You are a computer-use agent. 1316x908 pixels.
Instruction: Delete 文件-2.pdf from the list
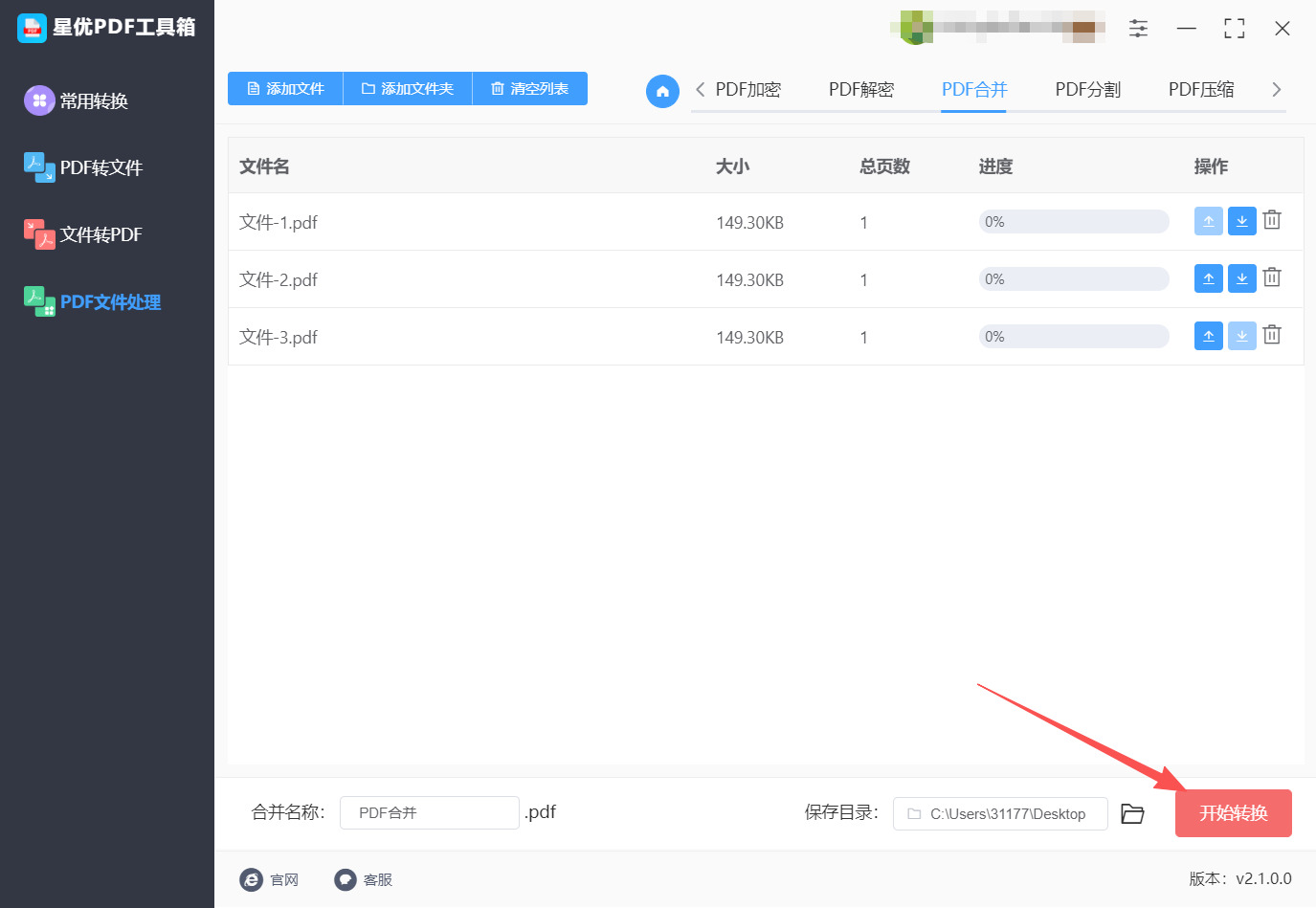pos(1272,277)
